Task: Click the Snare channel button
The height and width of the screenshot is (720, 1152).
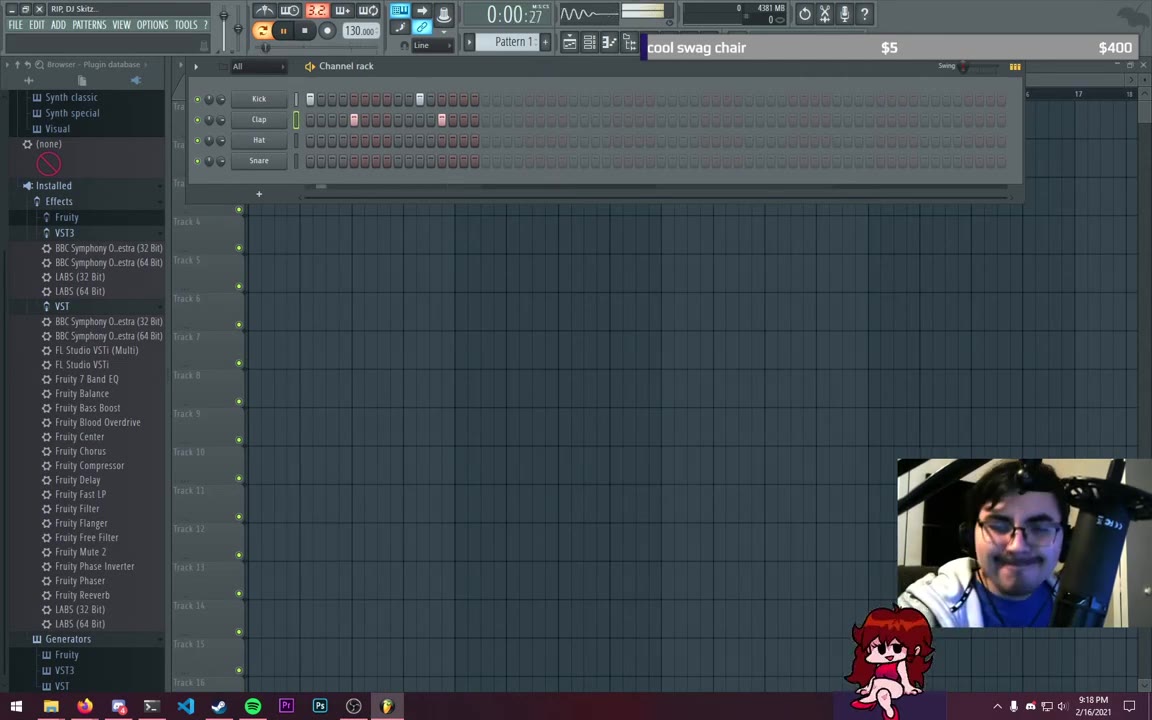Action: [259, 161]
